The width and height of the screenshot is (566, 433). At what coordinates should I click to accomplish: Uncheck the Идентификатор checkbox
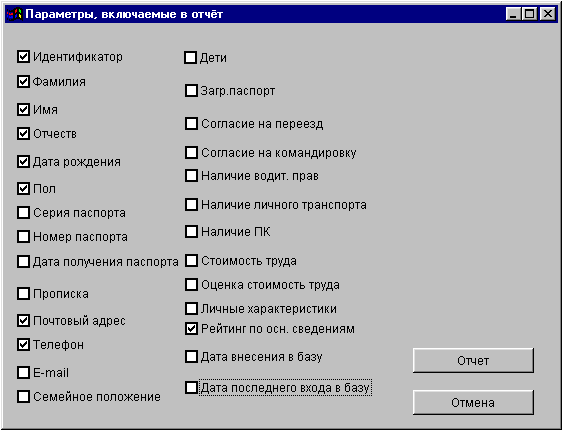[23, 57]
